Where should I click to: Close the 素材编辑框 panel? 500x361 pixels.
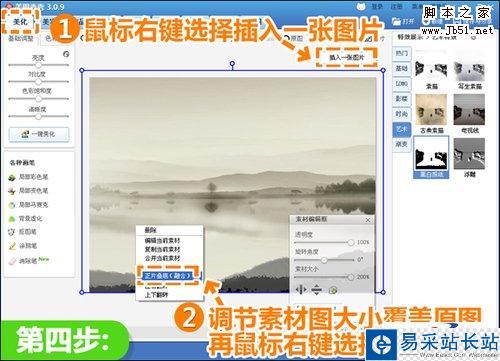pyautogui.click(x=368, y=220)
